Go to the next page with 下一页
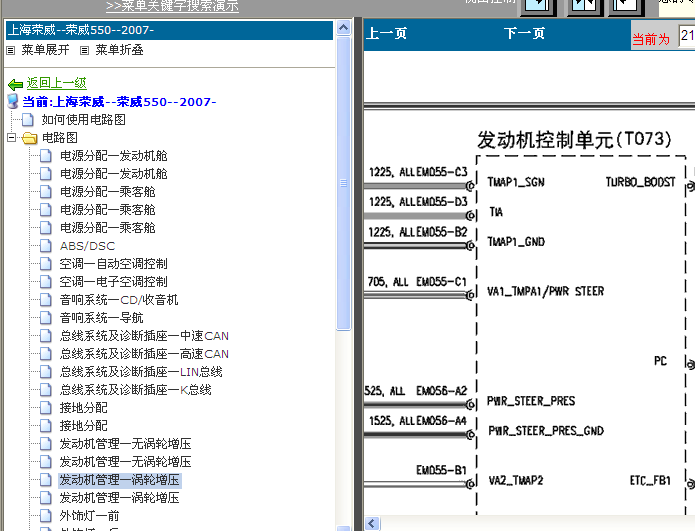This screenshot has height=531, width=695. pos(524,33)
